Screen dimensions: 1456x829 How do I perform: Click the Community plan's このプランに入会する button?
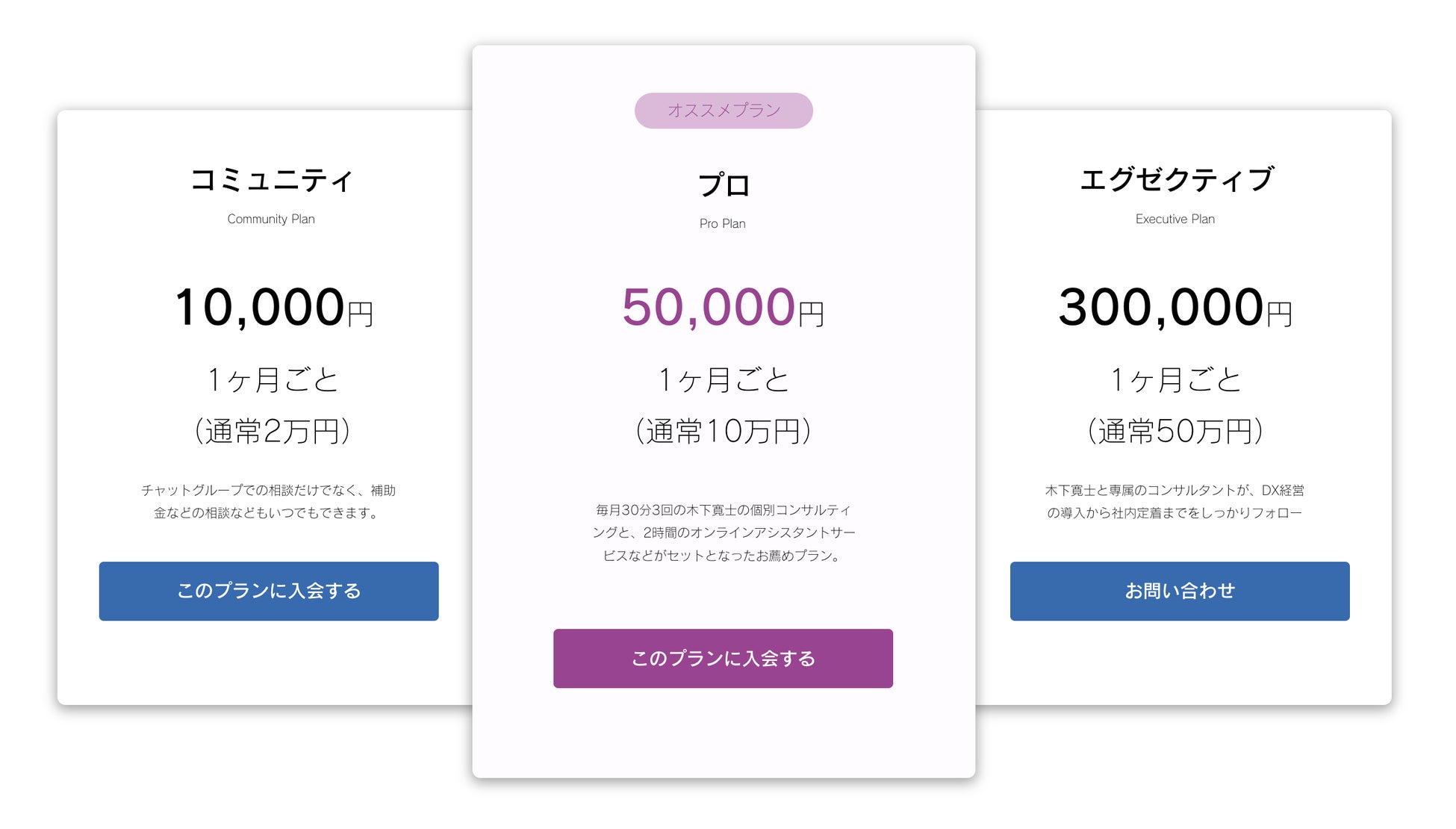tap(269, 591)
